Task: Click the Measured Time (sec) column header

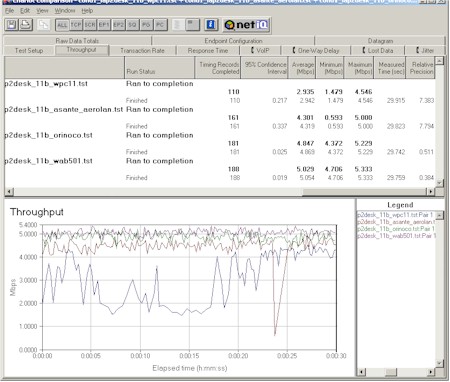Action: [390, 68]
